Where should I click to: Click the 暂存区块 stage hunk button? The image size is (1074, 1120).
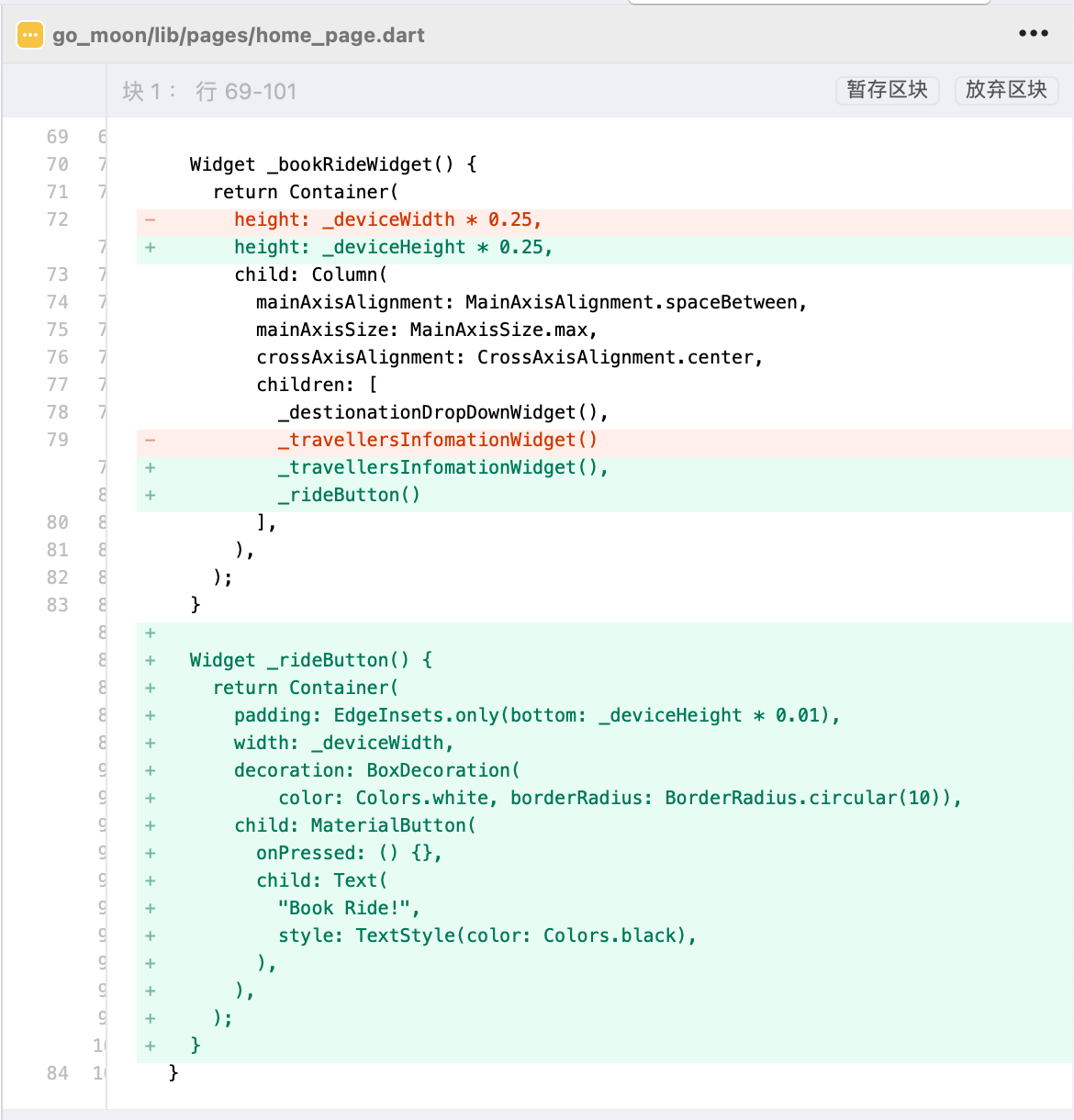(x=887, y=90)
